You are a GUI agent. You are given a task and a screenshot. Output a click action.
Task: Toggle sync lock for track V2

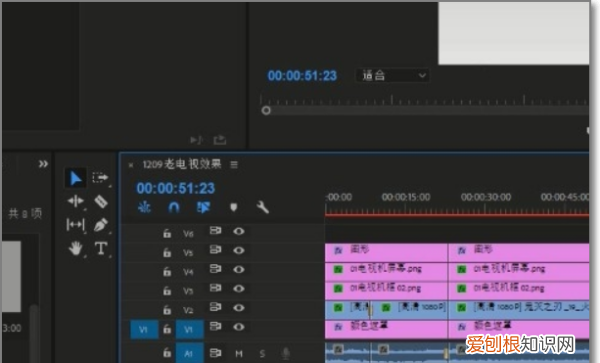coord(215,307)
